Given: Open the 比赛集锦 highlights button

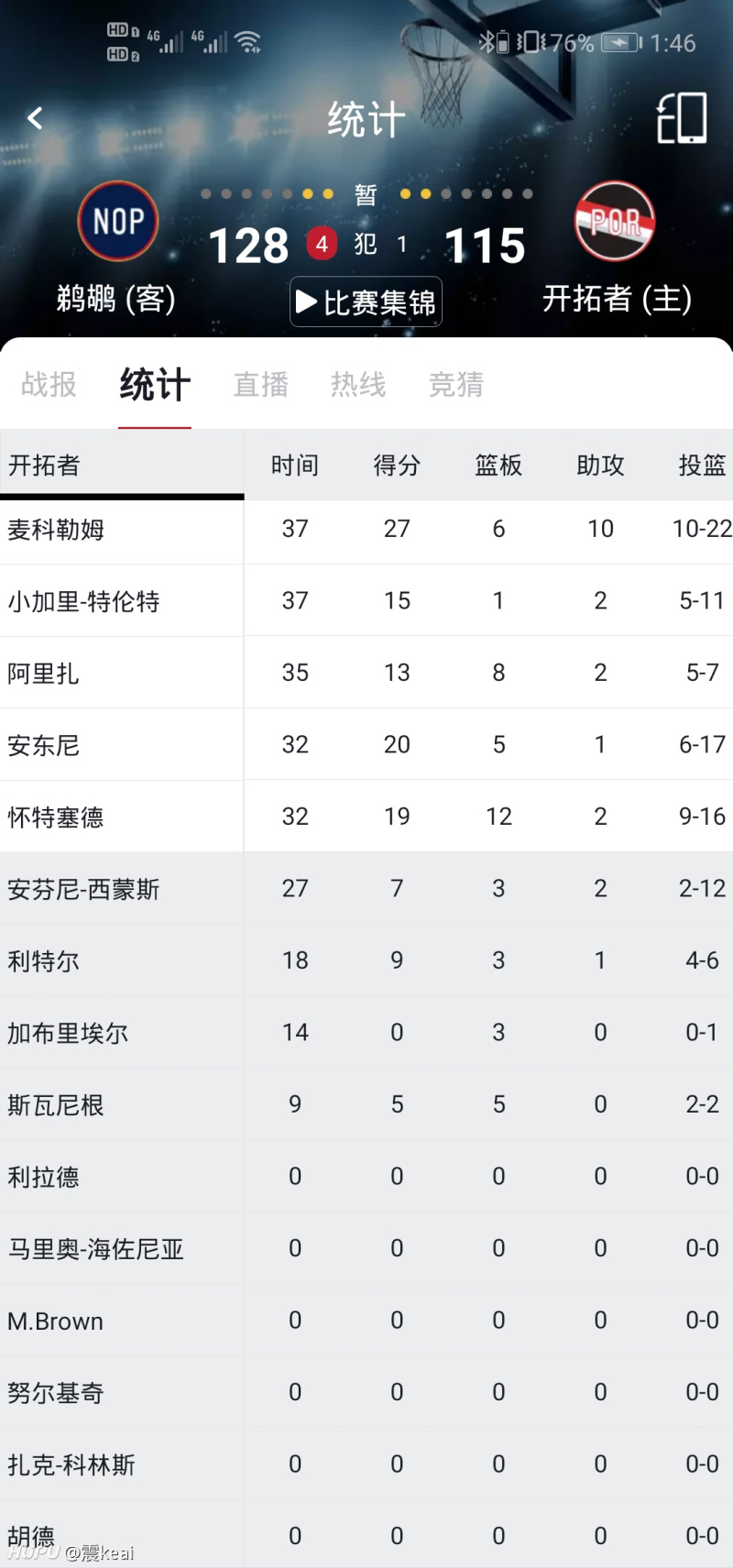Looking at the screenshot, I should pyautogui.click(x=366, y=302).
